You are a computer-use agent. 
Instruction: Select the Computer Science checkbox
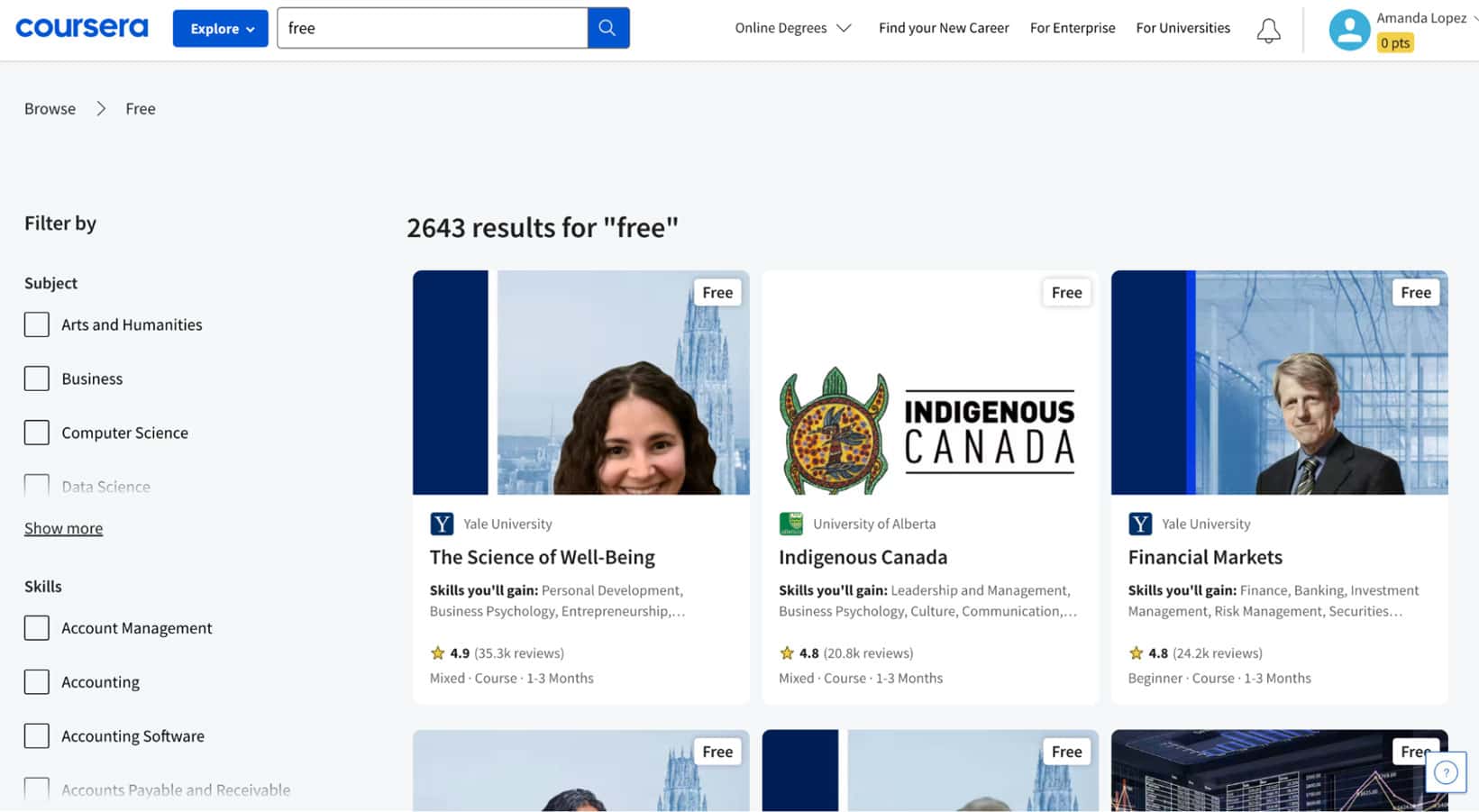coord(37,433)
